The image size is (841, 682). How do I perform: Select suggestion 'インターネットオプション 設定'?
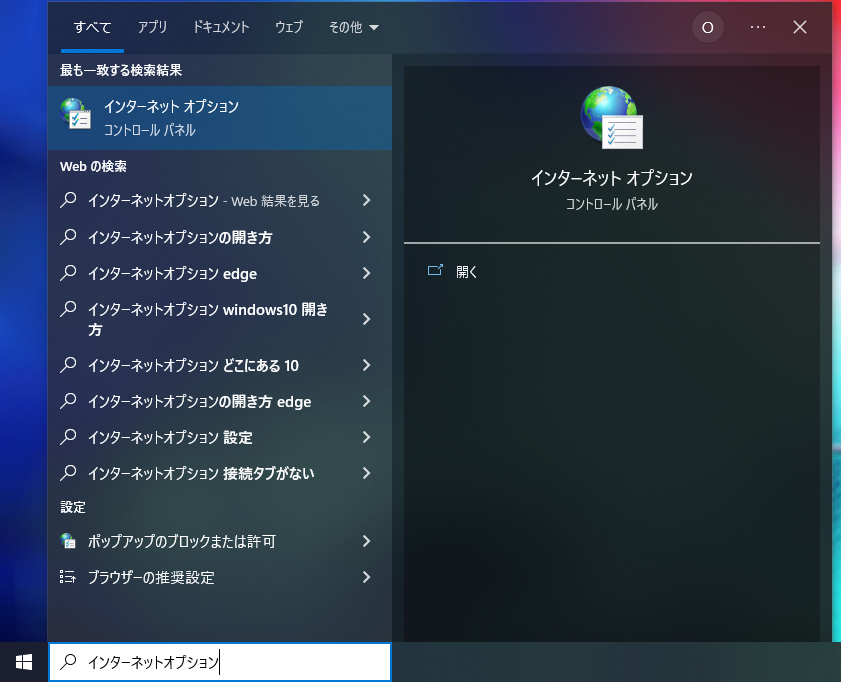click(x=170, y=438)
